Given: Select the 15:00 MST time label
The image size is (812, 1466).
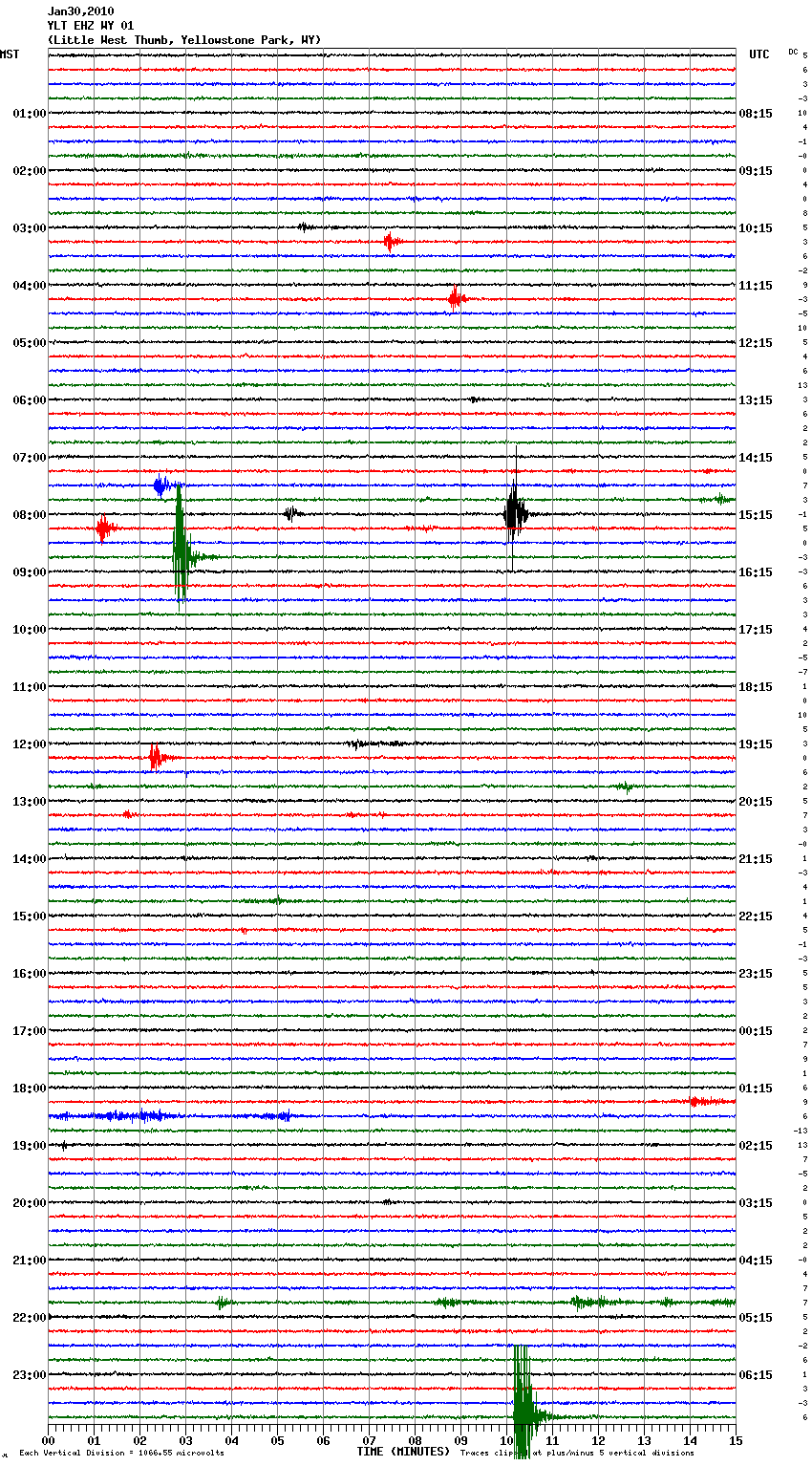Looking at the screenshot, I should coord(30,916).
